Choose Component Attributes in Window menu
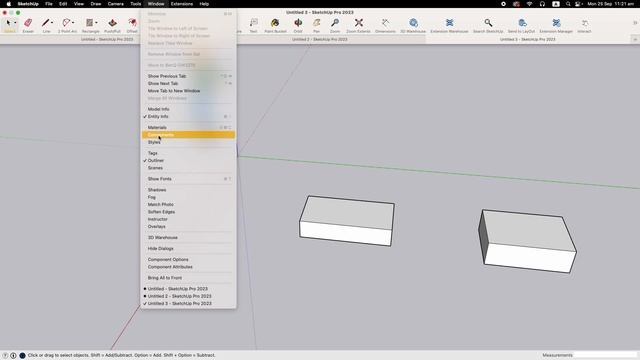This screenshot has height=360, width=640. pyautogui.click(x=188, y=267)
